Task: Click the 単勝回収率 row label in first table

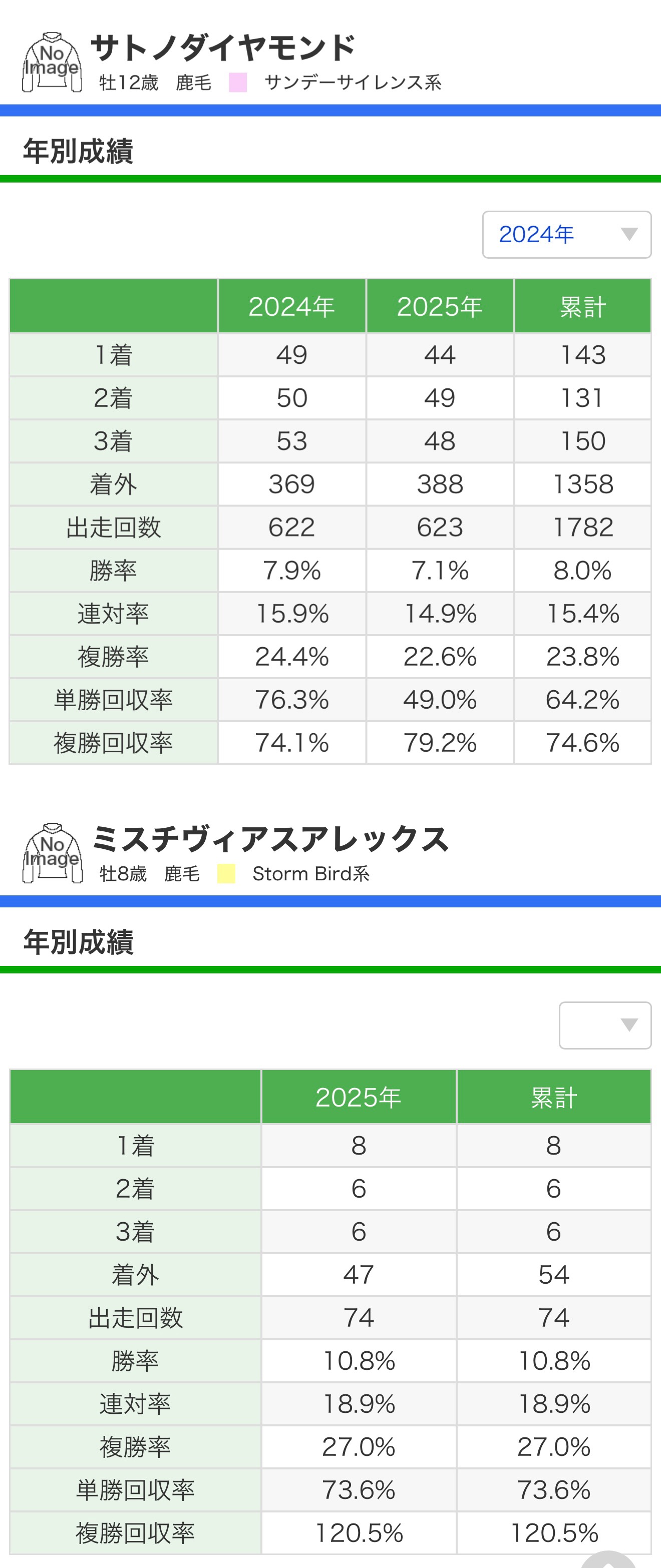Action: 113,699
